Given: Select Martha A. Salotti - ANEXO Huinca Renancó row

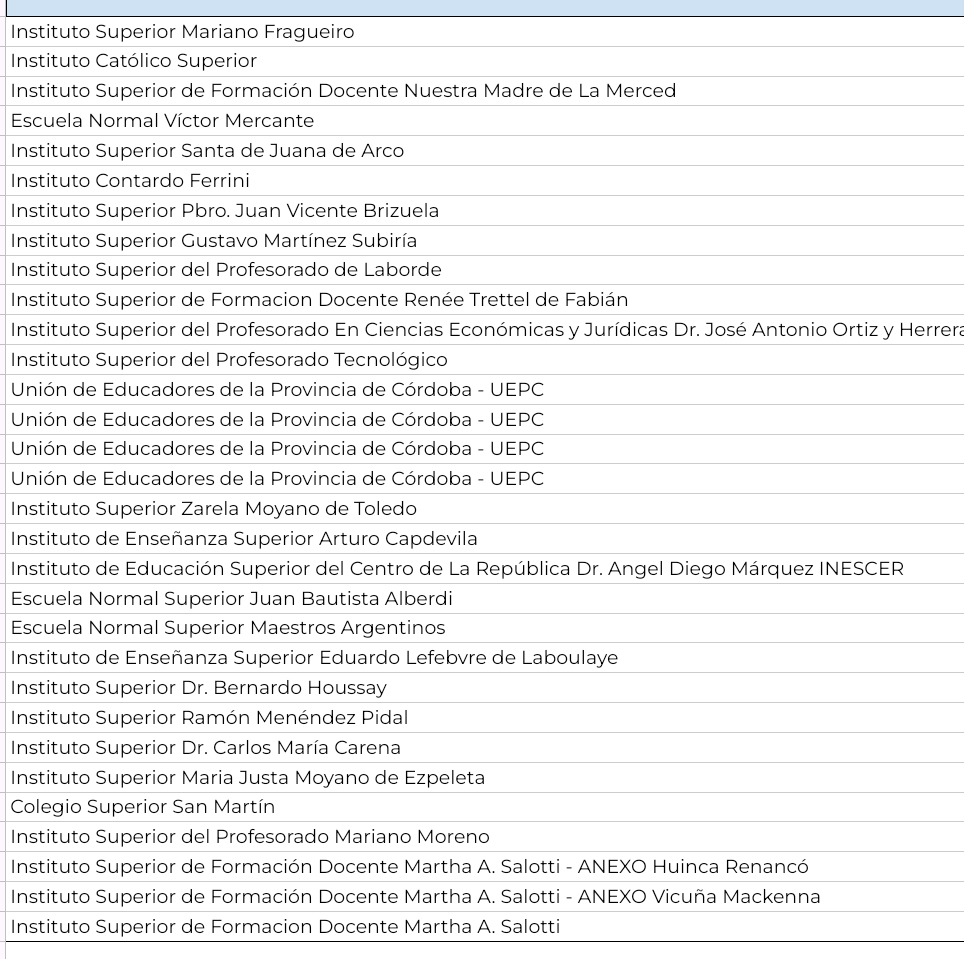Looking at the screenshot, I should click(485, 867).
